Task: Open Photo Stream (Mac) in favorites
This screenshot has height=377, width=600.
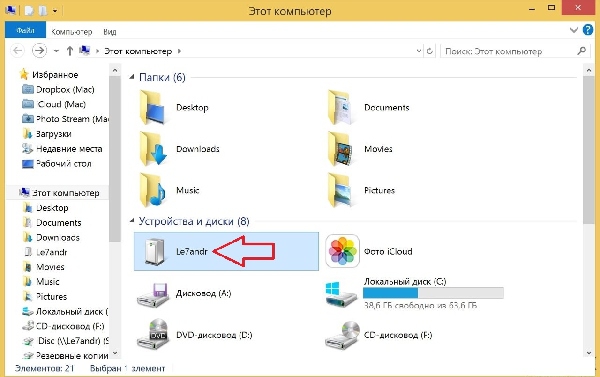Action: [x=65, y=119]
